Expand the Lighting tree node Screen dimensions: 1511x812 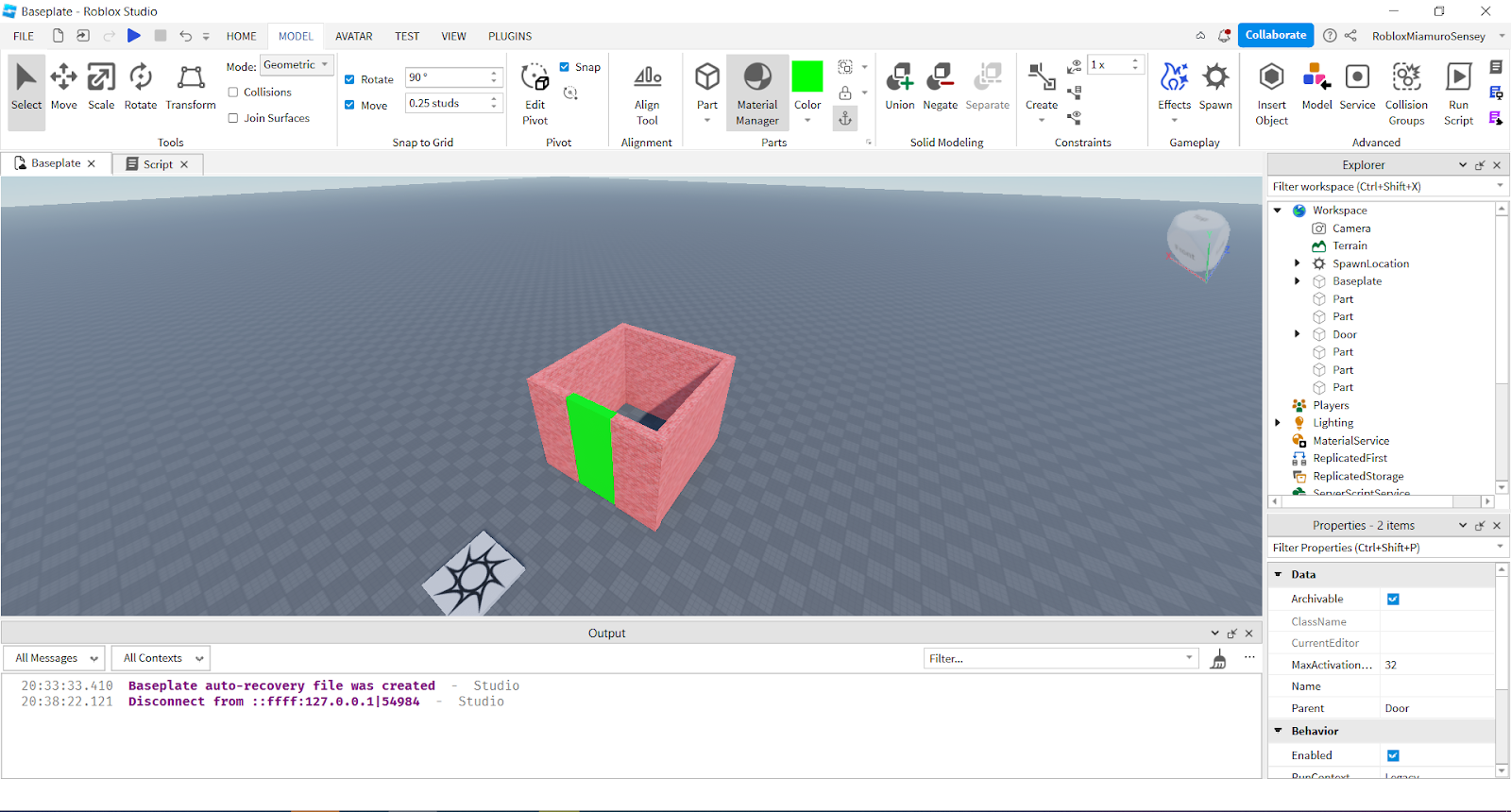click(x=1278, y=423)
